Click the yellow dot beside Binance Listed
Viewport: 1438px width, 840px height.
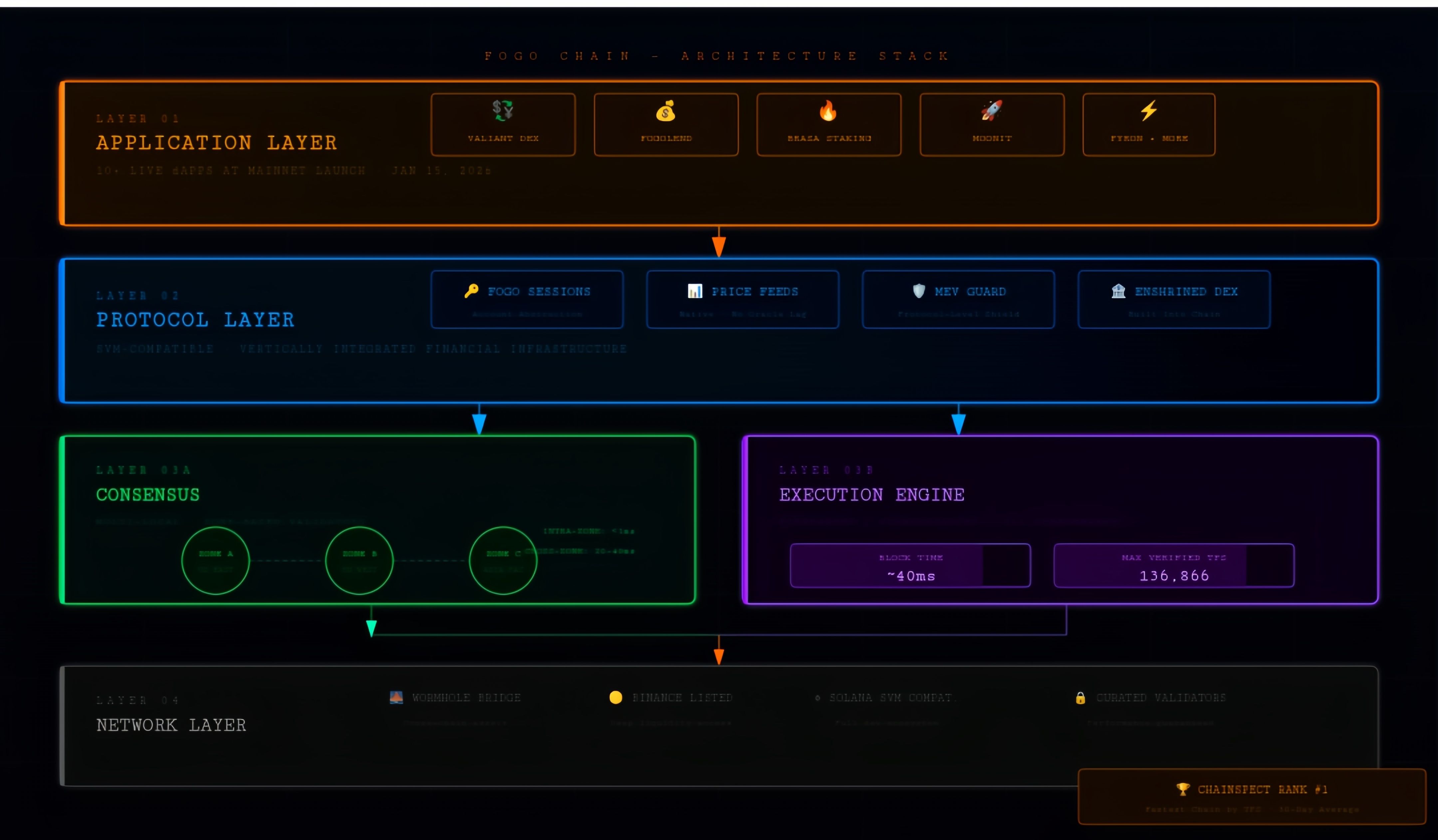pos(615,697)
